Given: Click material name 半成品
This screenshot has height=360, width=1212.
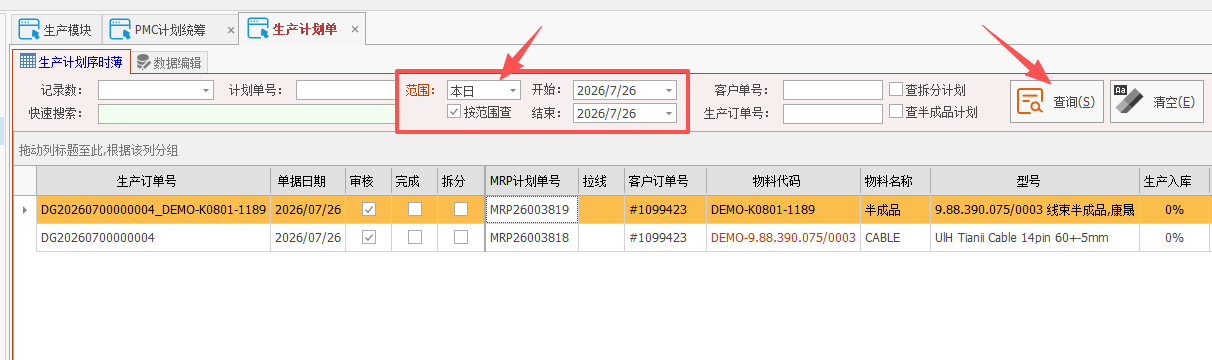Looking at the screenshot, I should [x=895, y=210].
